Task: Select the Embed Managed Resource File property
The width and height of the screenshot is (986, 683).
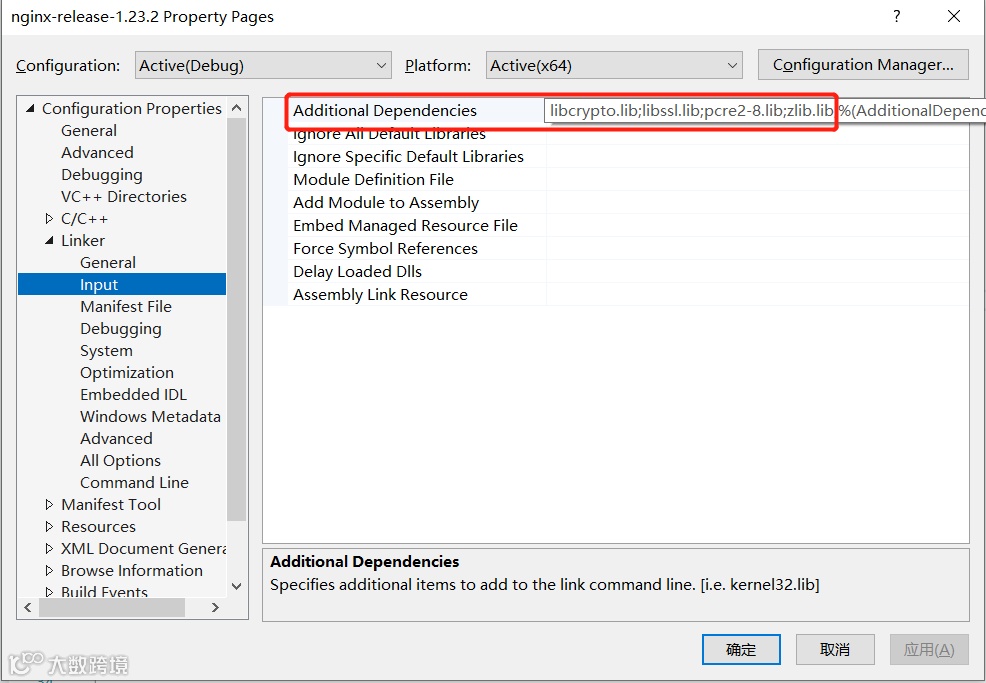Action: (x=405, y=226)
